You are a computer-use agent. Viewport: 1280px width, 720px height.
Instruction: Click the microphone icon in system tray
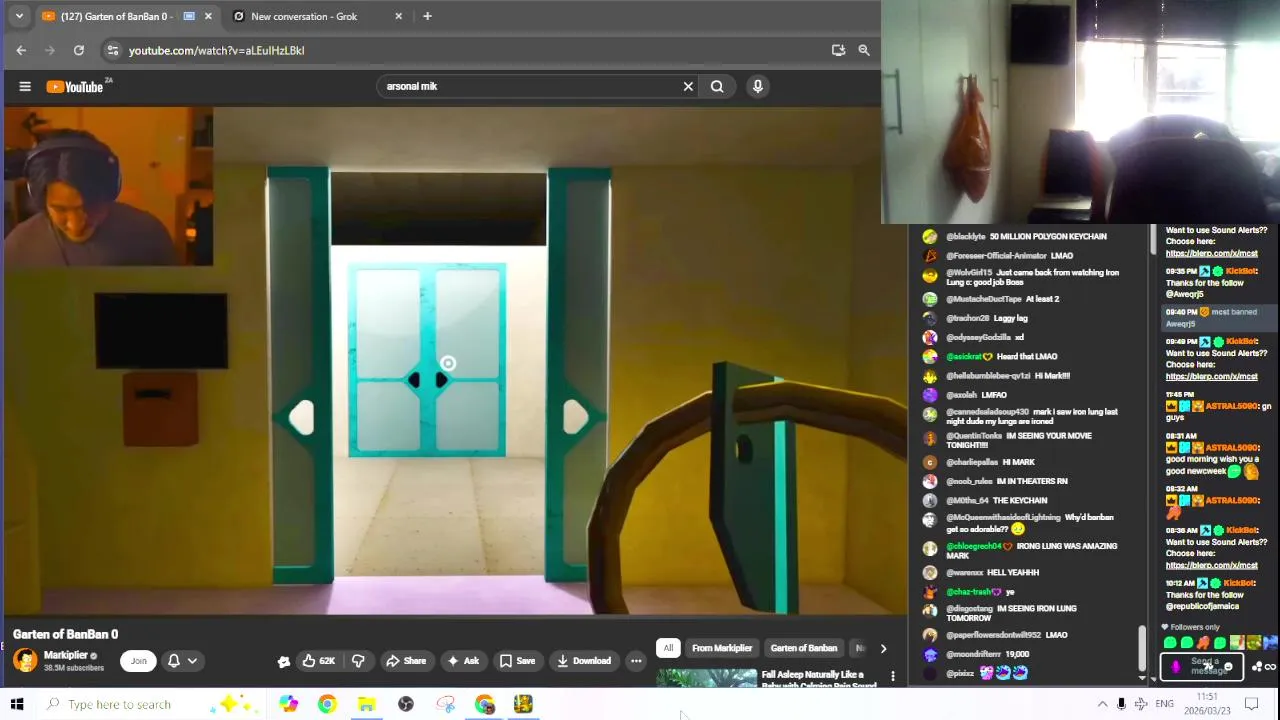point(1121,704)
